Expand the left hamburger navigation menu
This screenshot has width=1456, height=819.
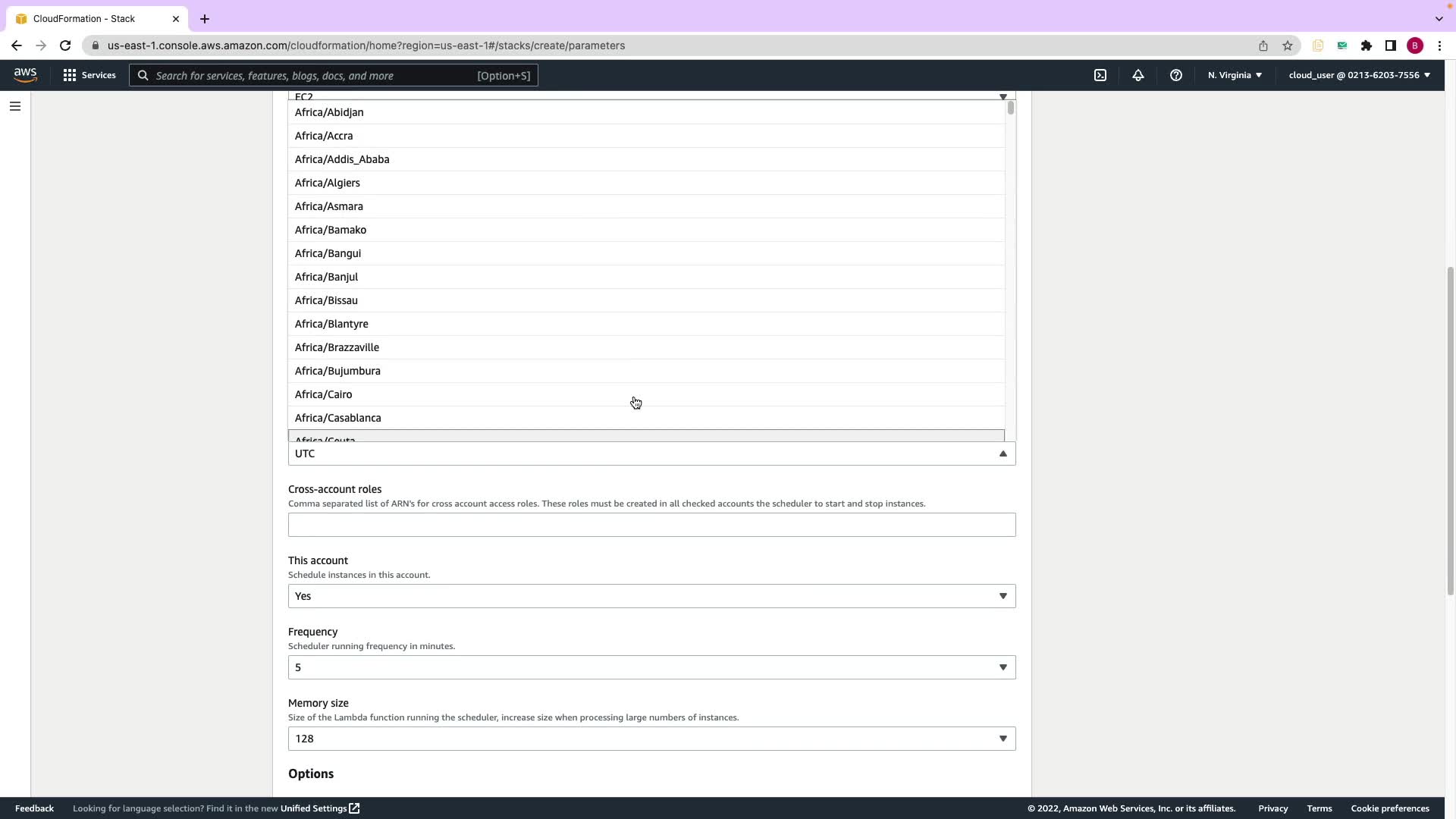tap(15, 106)
